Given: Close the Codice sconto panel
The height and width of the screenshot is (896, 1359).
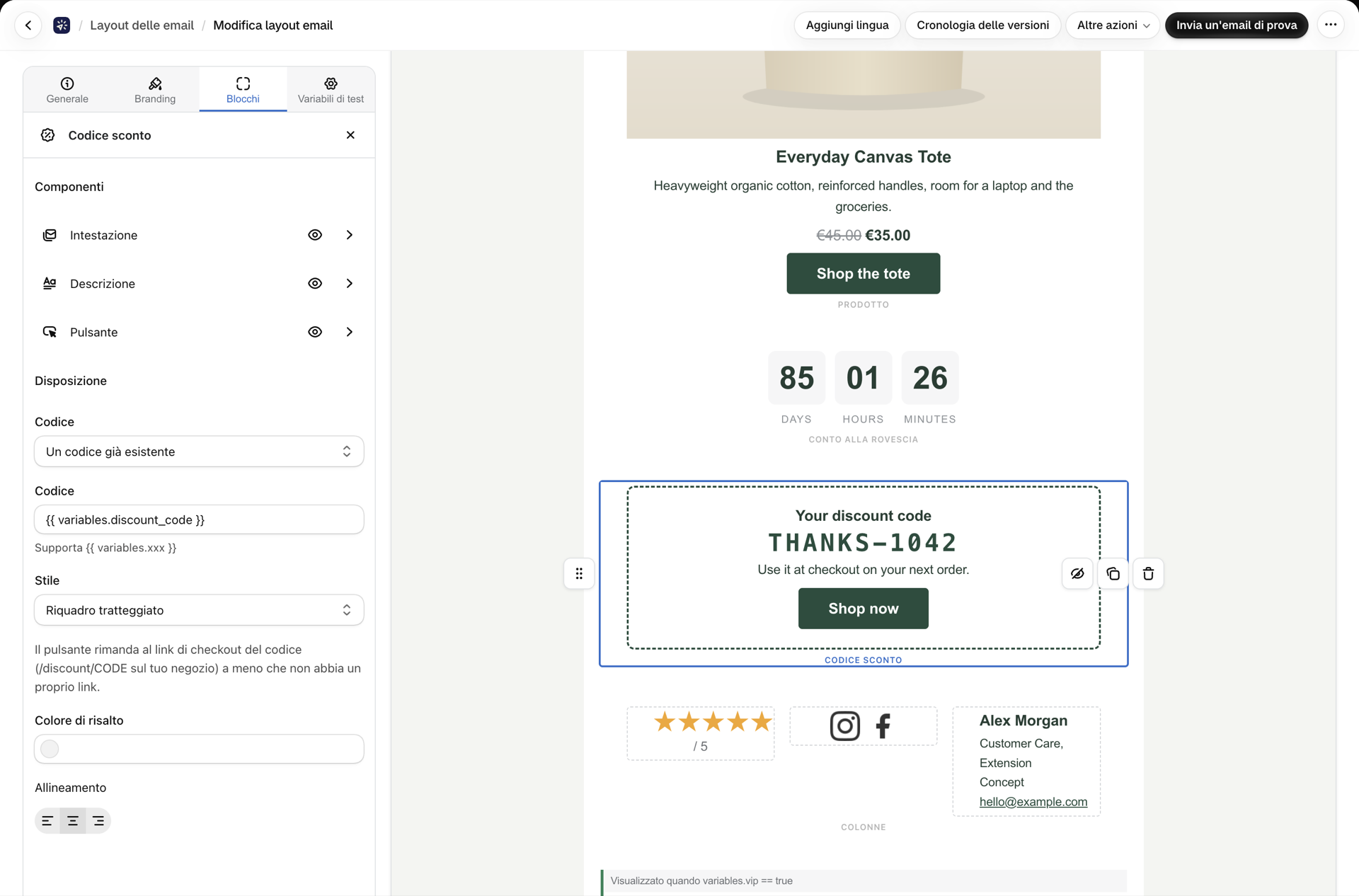Looking at the screenshot, I should [350, 135].
